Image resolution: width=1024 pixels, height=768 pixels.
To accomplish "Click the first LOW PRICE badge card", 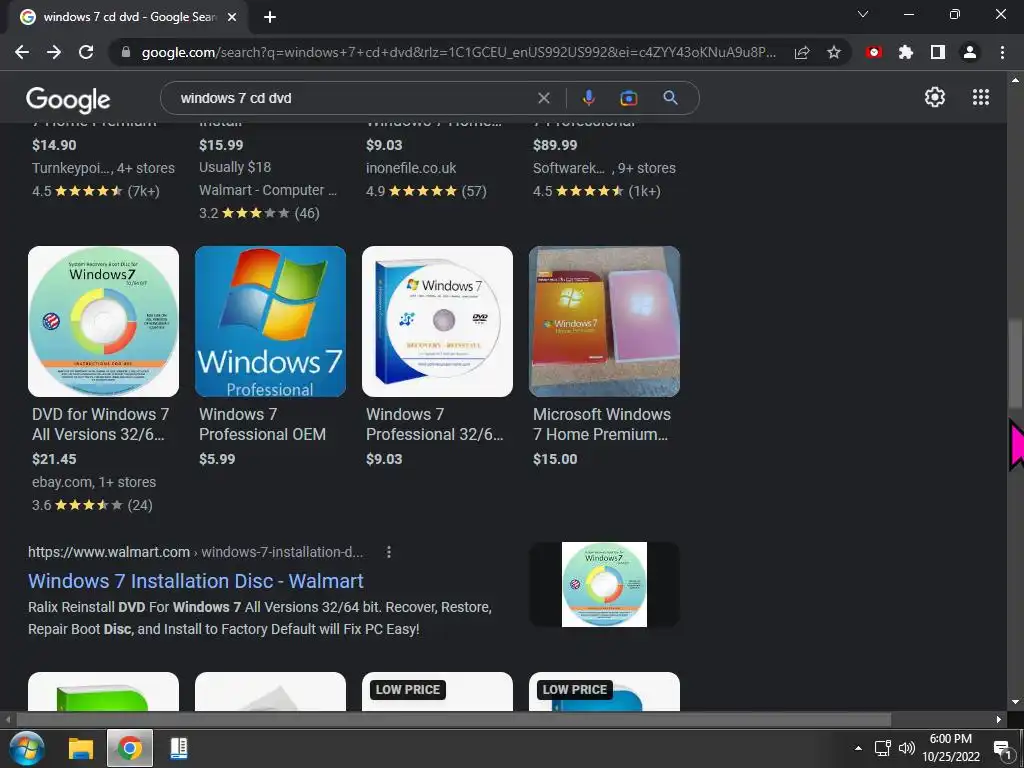I will point(438,692).
